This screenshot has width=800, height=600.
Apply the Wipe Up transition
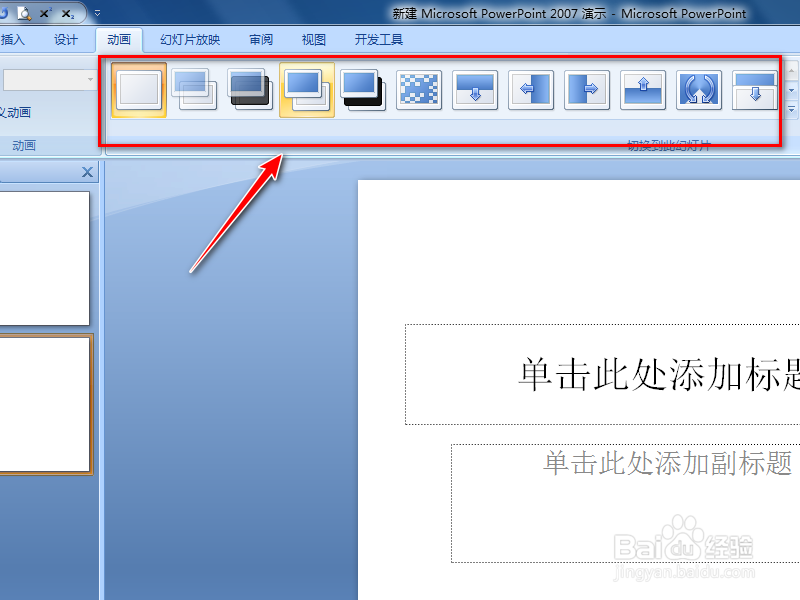coord(643,90)
